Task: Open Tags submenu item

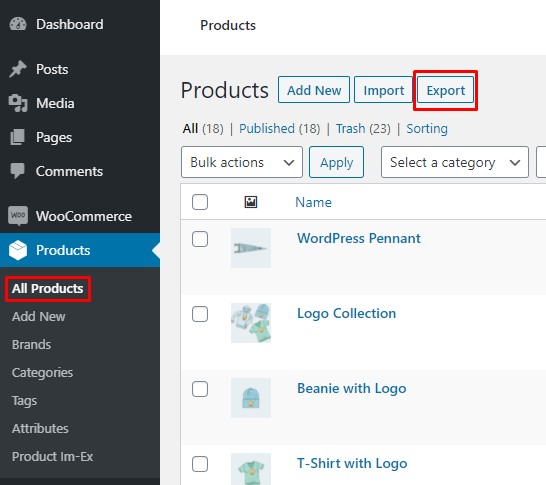Action: (x=24, y=401)
